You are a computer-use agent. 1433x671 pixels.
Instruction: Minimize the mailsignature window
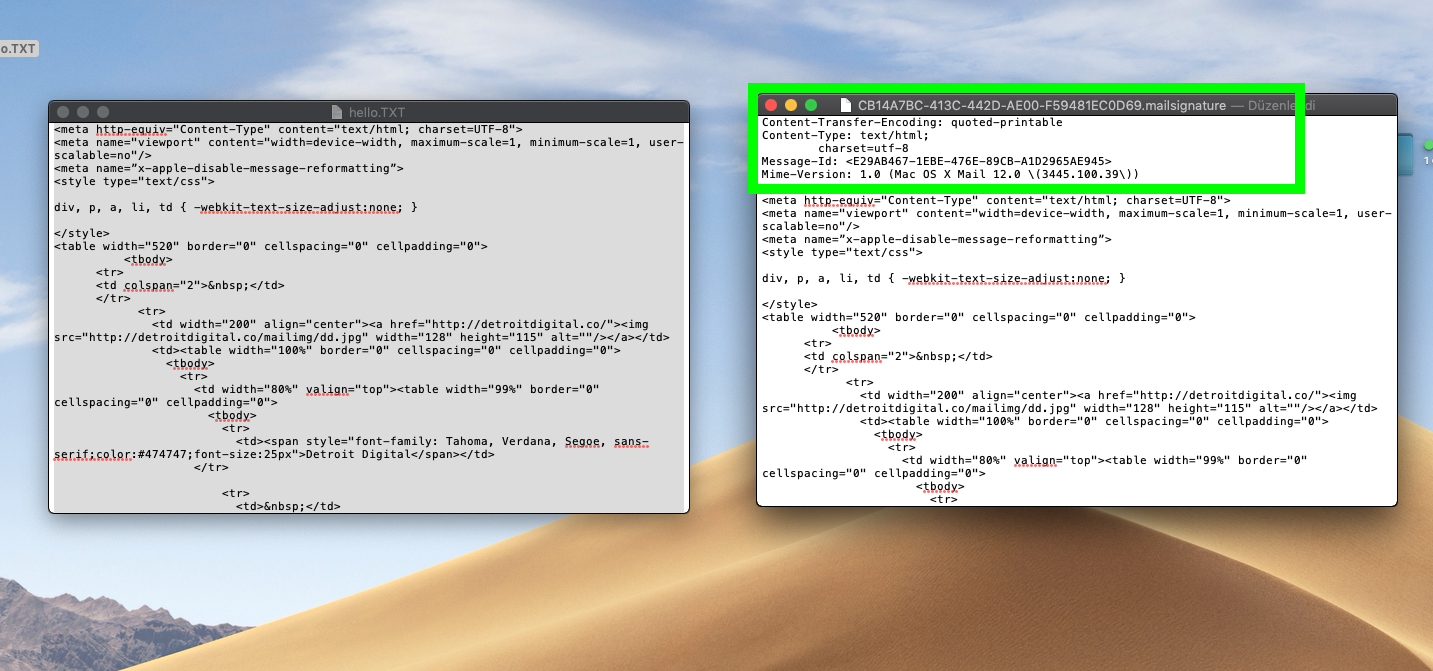point(791,103)
